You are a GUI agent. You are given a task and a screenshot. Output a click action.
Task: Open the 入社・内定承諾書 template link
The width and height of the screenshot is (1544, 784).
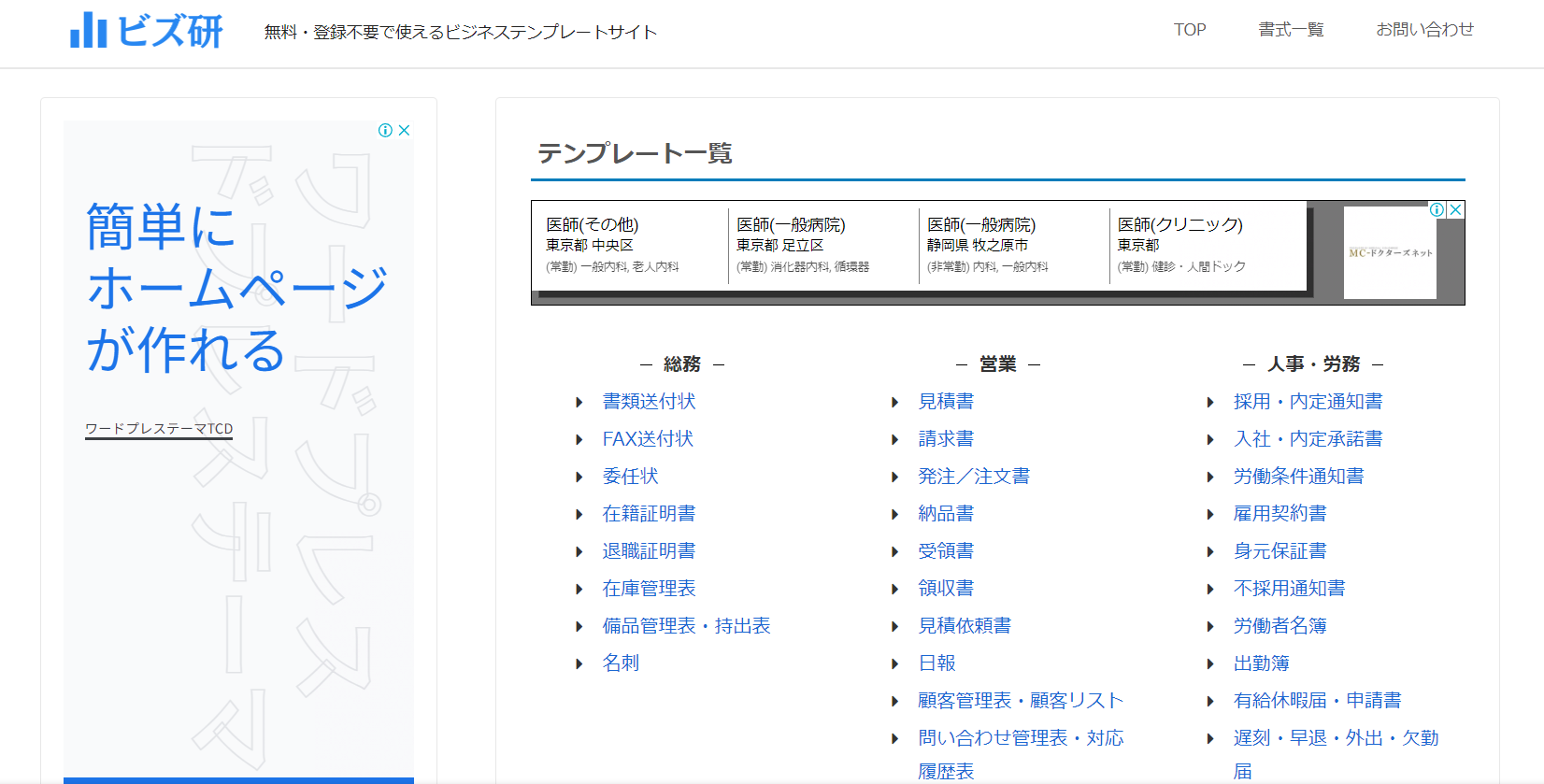coord(1308,439)
